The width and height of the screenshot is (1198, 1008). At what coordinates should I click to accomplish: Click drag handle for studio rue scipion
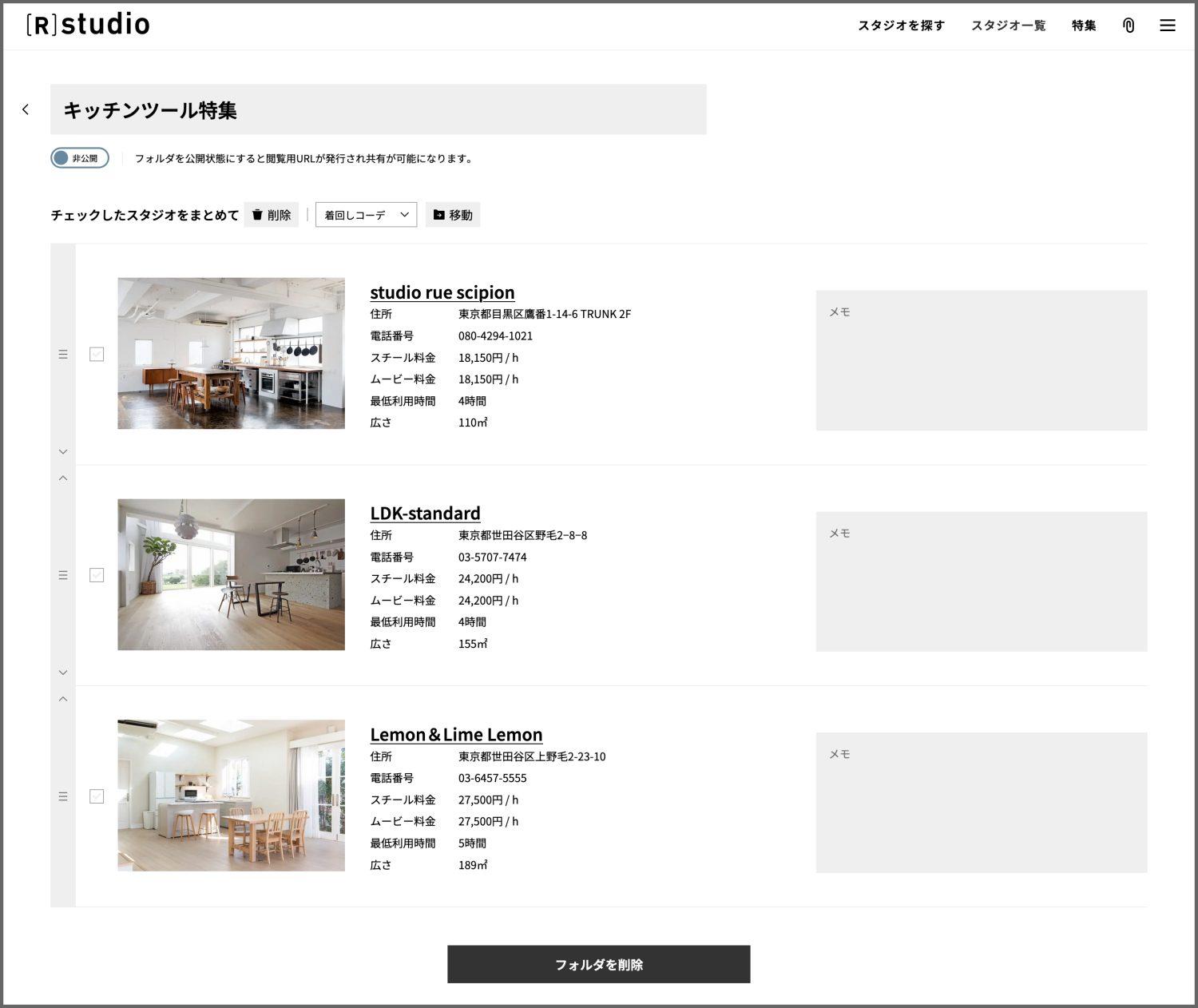(63, 354)
